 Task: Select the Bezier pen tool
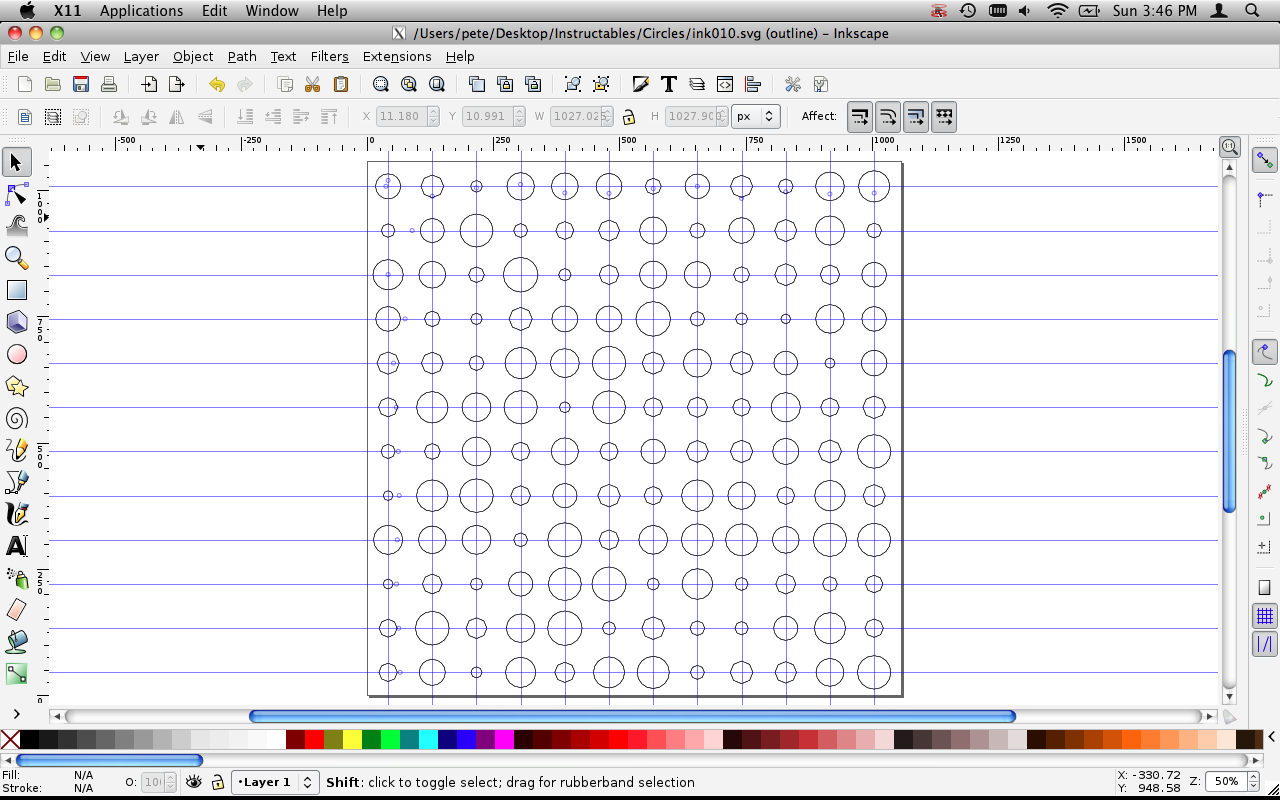[x=17, y=482]
